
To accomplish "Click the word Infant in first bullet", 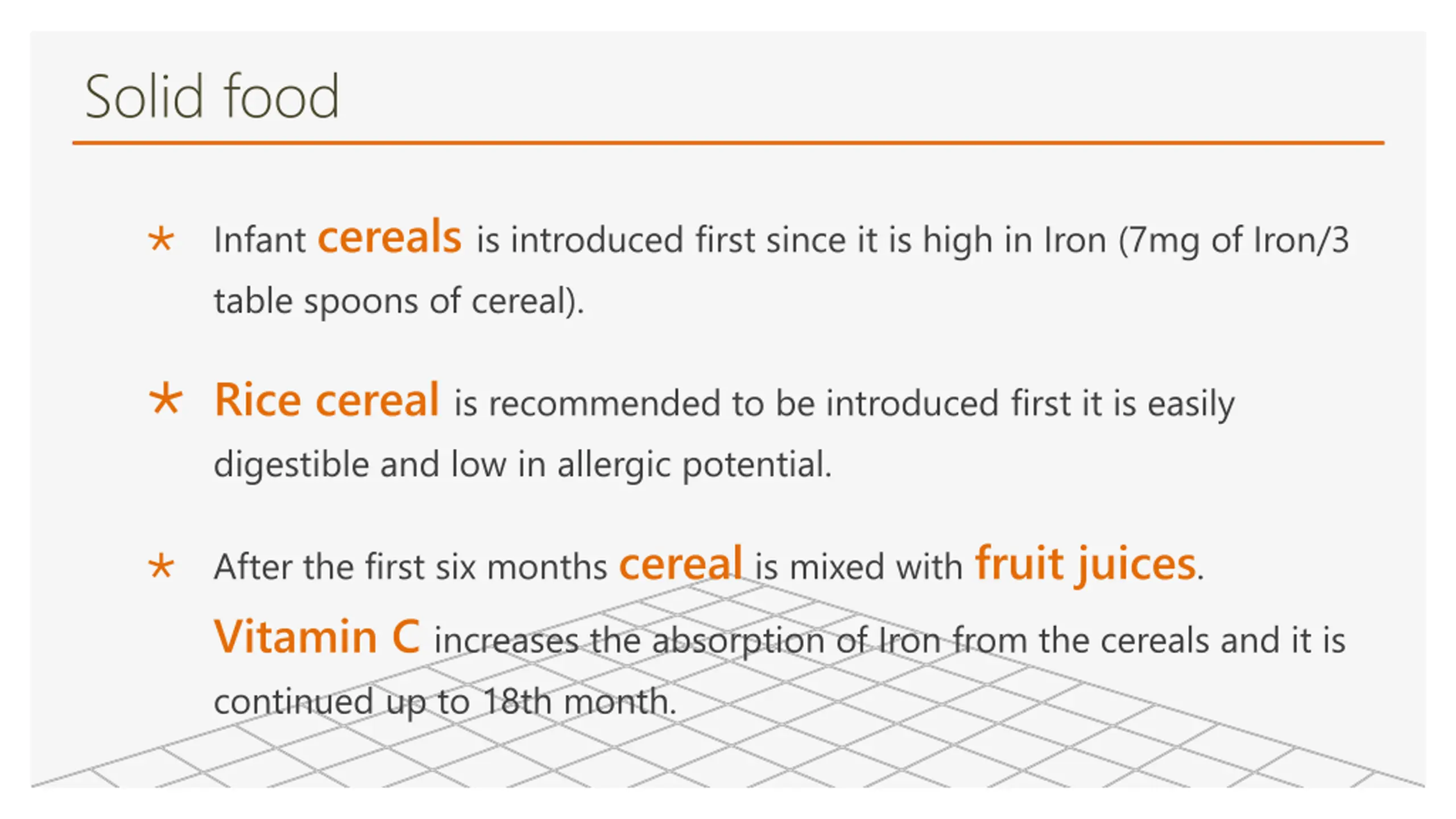I will [260, 240].
